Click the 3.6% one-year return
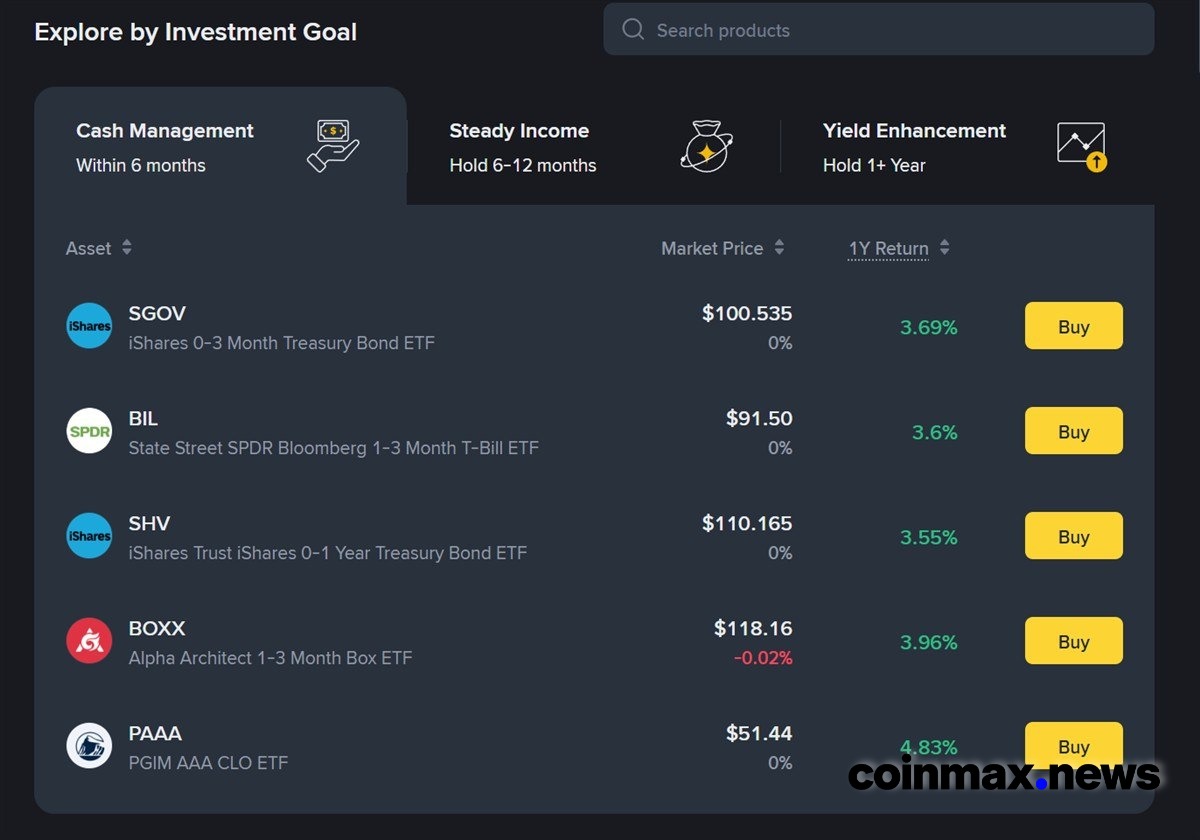The image size is (1200, 840). click(935, 432)
